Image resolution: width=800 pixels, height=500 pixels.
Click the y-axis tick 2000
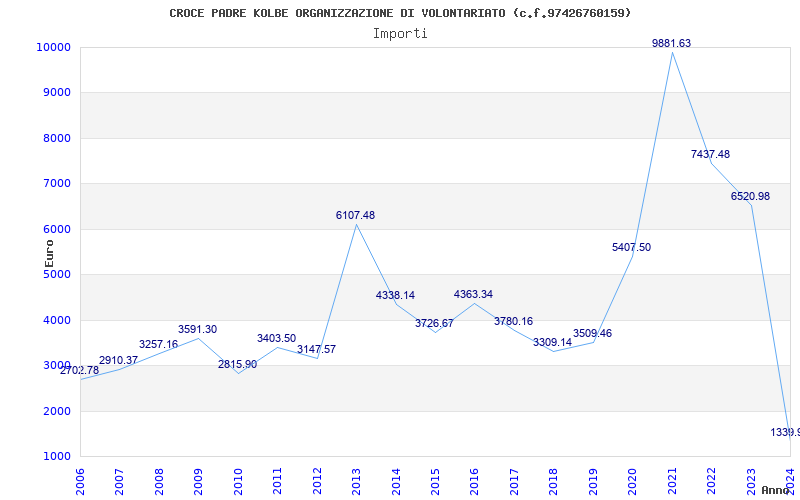click(x=56, y=411)
